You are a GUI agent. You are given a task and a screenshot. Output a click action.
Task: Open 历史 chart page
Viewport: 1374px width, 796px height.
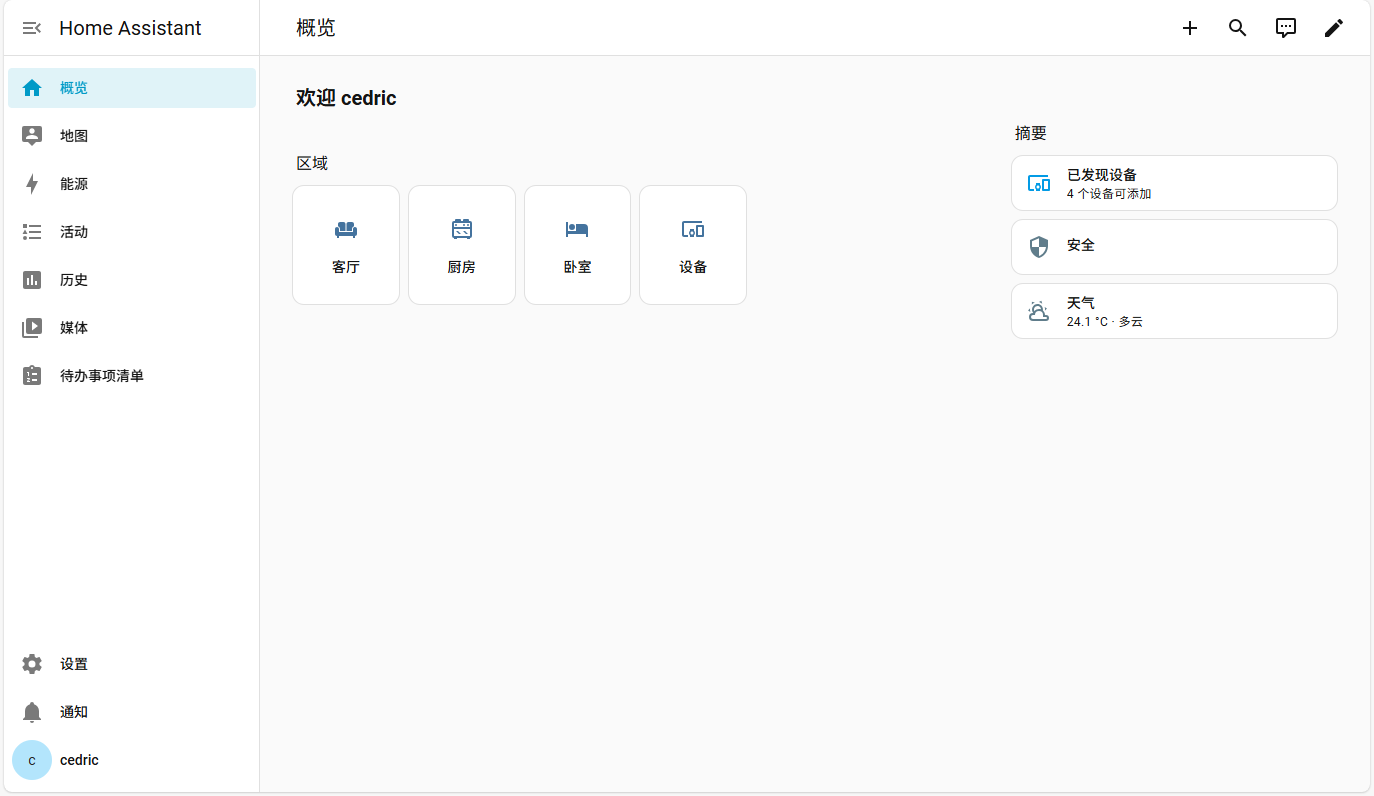[x=132, y=280]
